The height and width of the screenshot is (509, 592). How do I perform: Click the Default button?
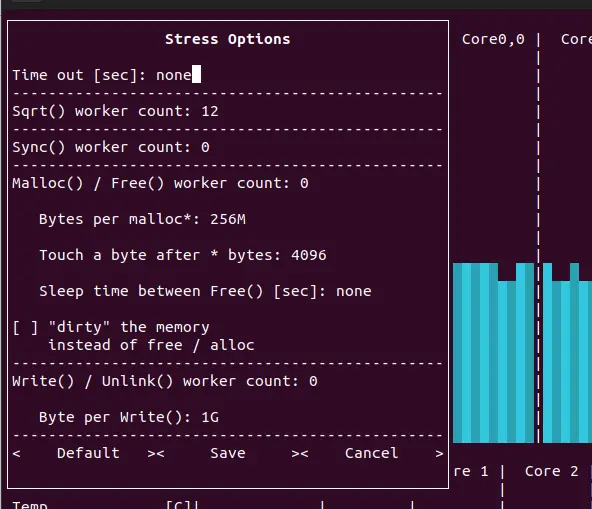tap(88, 453)
